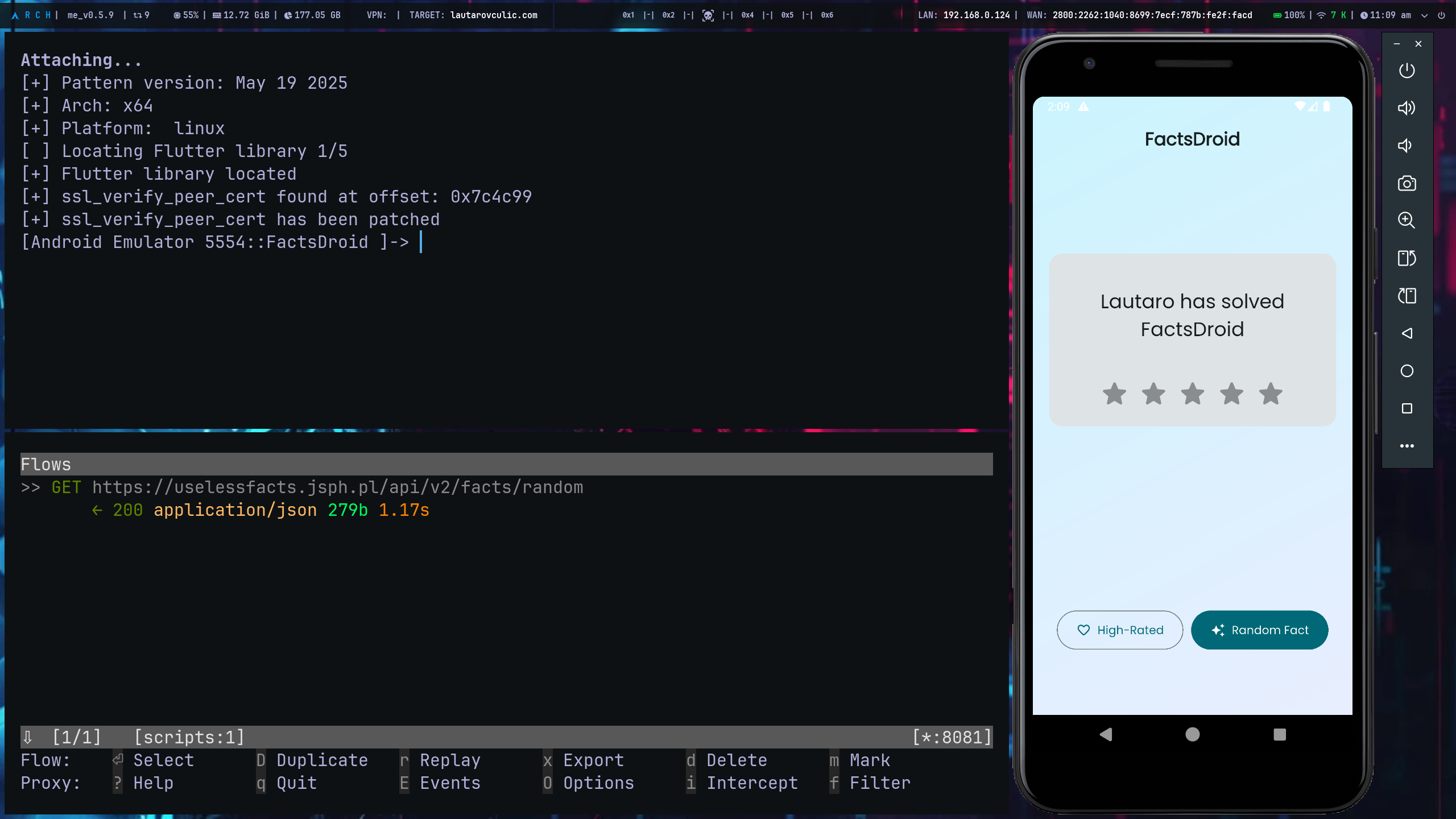Click the battery 100% indicator
Viewport: 1456px width, 819px height.
click(x=1289, y=15)
